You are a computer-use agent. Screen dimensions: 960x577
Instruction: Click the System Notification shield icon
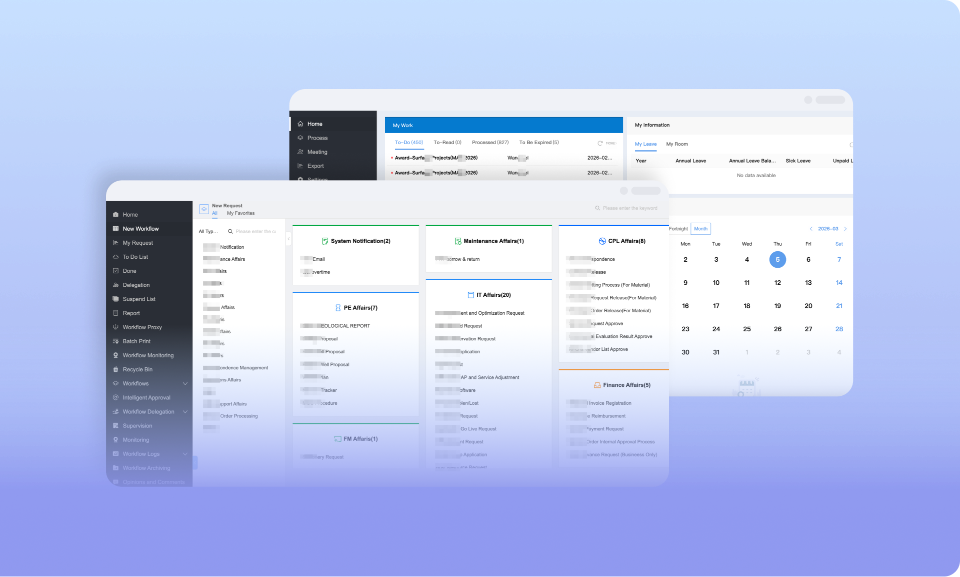[324, 241]
